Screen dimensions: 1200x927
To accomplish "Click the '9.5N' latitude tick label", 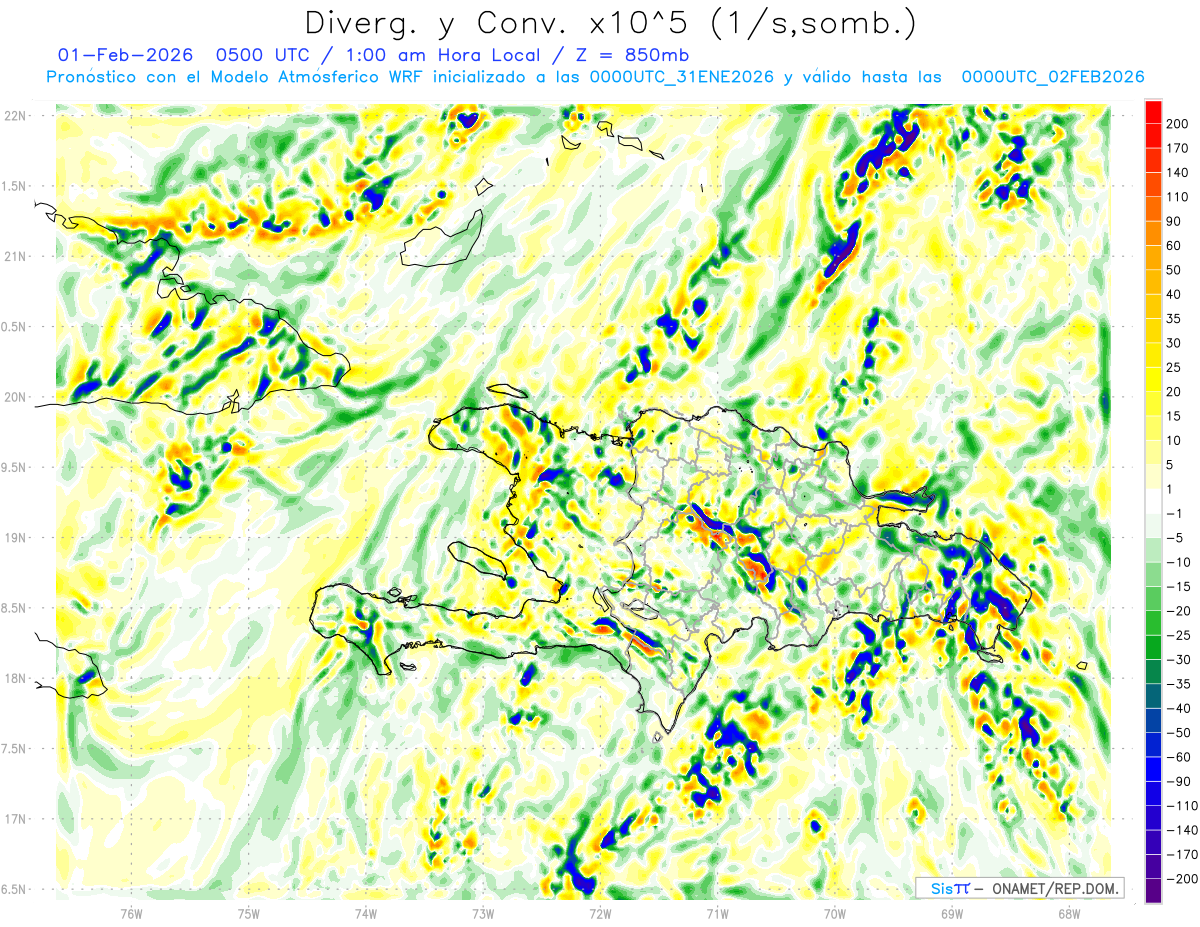I will tap(15, 467).
